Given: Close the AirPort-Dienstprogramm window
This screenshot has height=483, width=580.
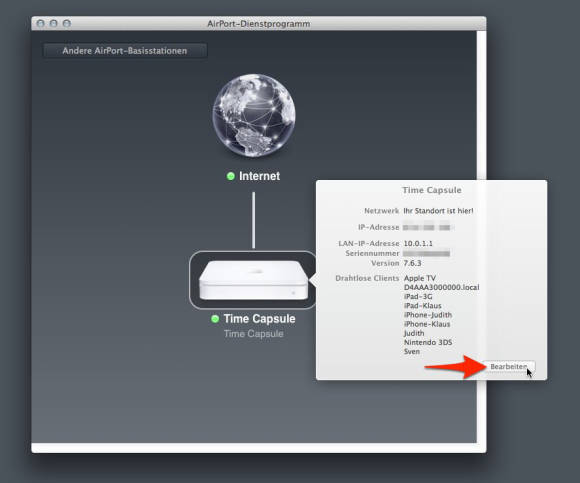Looking at the screenshot, I should tap(40, 23).
